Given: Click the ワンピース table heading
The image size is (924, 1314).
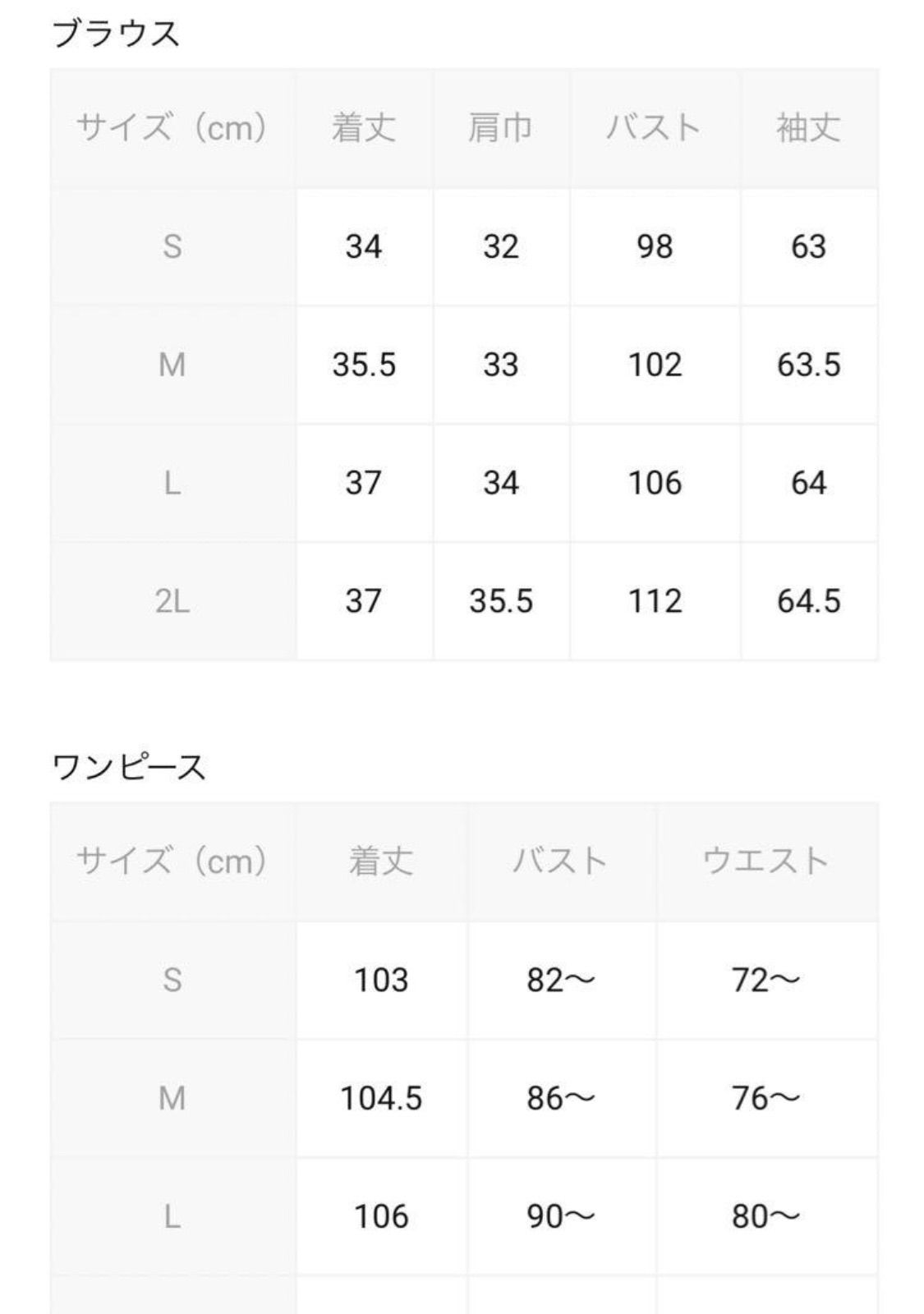Looking at the screenshot, I should pyautogui.click(x=128, y=768).
